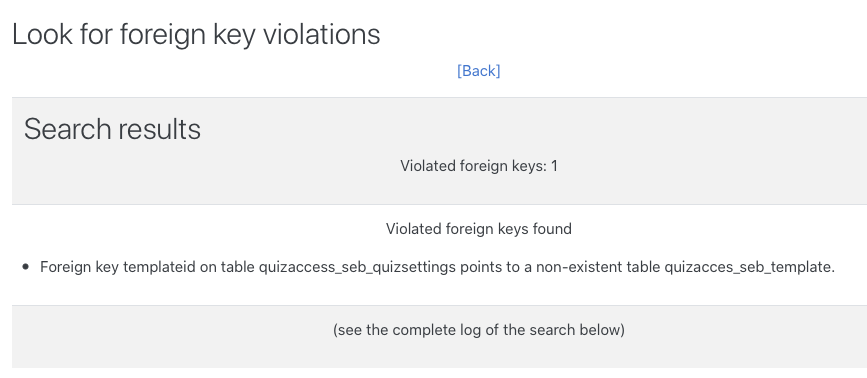This screenshot has width=867, height=378.
Task: Click the word 'Back' inside the brackets
Action: (x=478, y=71)
